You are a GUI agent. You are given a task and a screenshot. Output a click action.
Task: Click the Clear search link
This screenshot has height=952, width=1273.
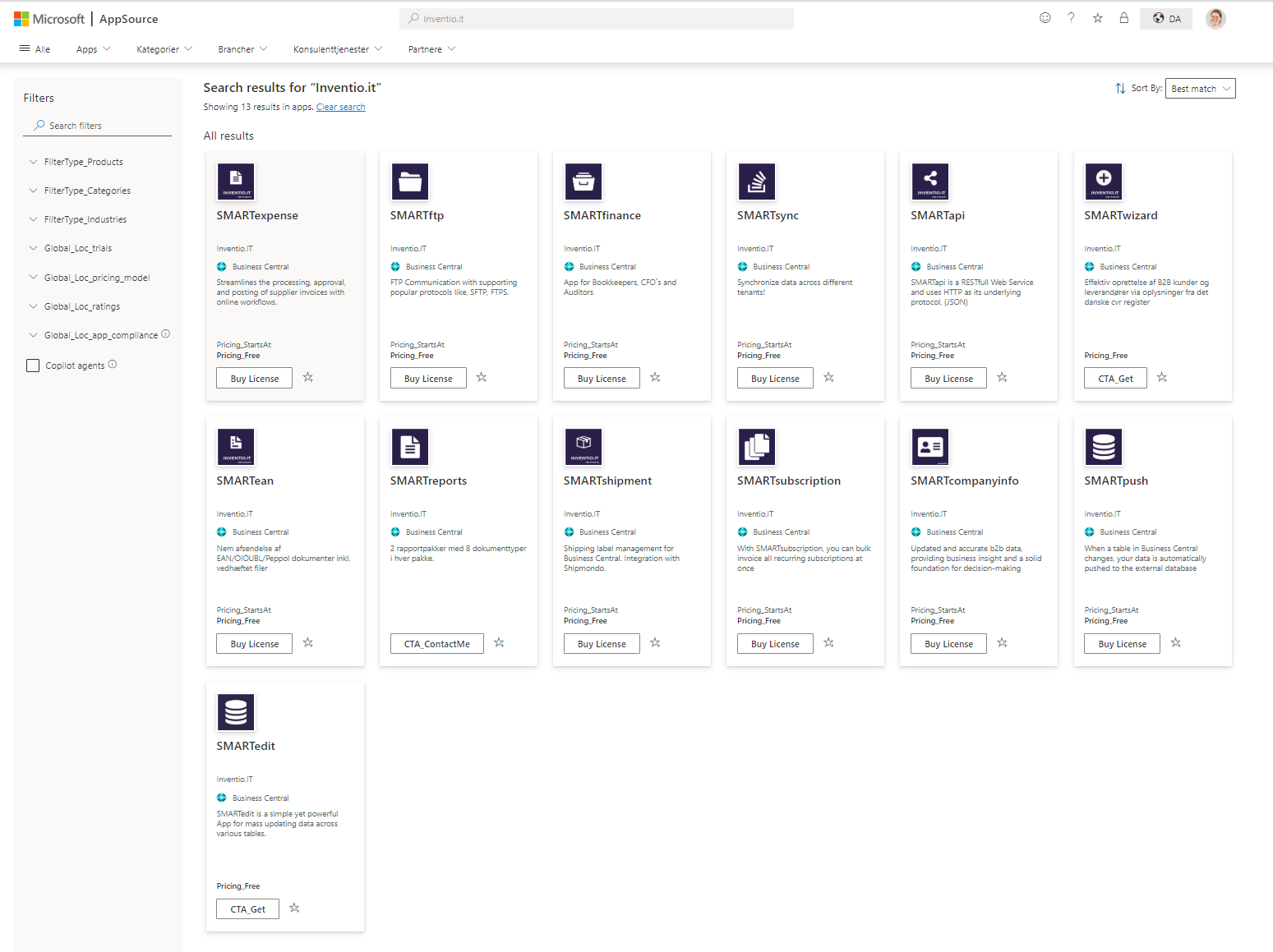coord(340,108)
